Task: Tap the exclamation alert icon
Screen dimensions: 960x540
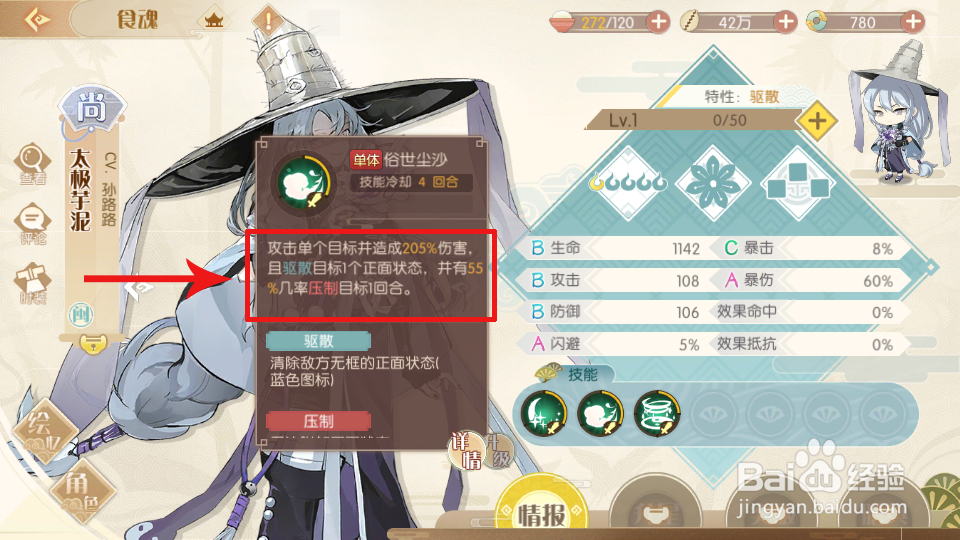Action: tap(268, 21)
